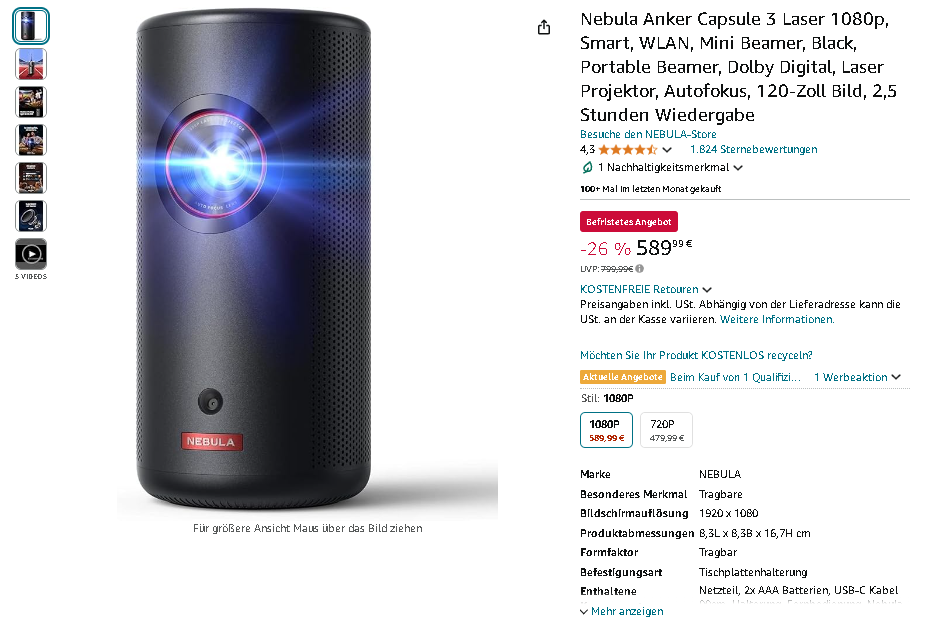Open 1.824 Sternebewertungen reviews link
The image size is (925, 621).
pos(753,150)
